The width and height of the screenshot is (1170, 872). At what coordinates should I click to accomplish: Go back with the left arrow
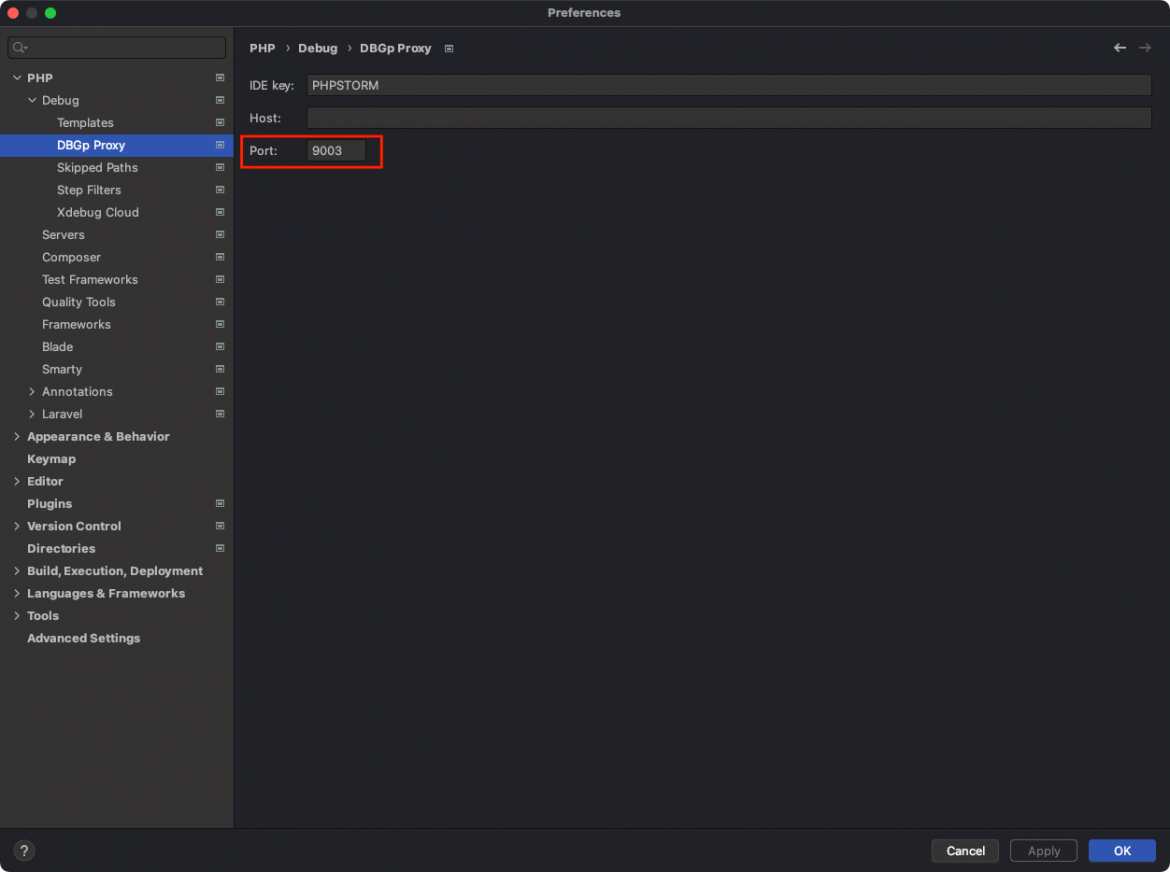coord(1119,48)
